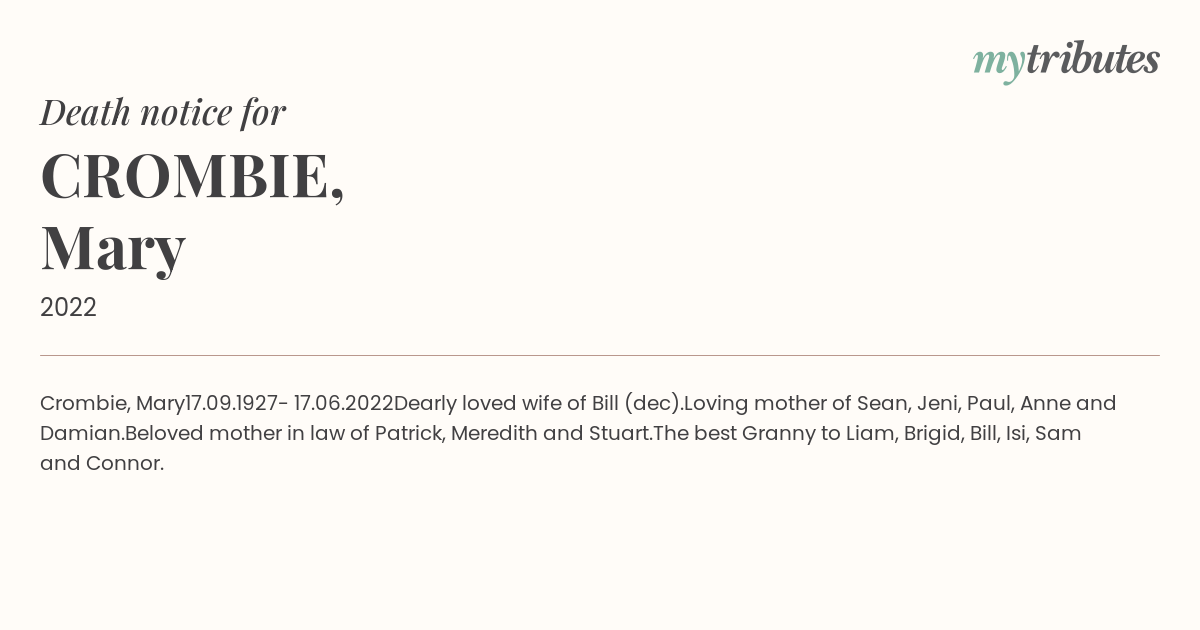The width and height of the screenshot is (1200, 630).
Task: Click the 'Death notice for' heading
Action: tap(163, 112)
